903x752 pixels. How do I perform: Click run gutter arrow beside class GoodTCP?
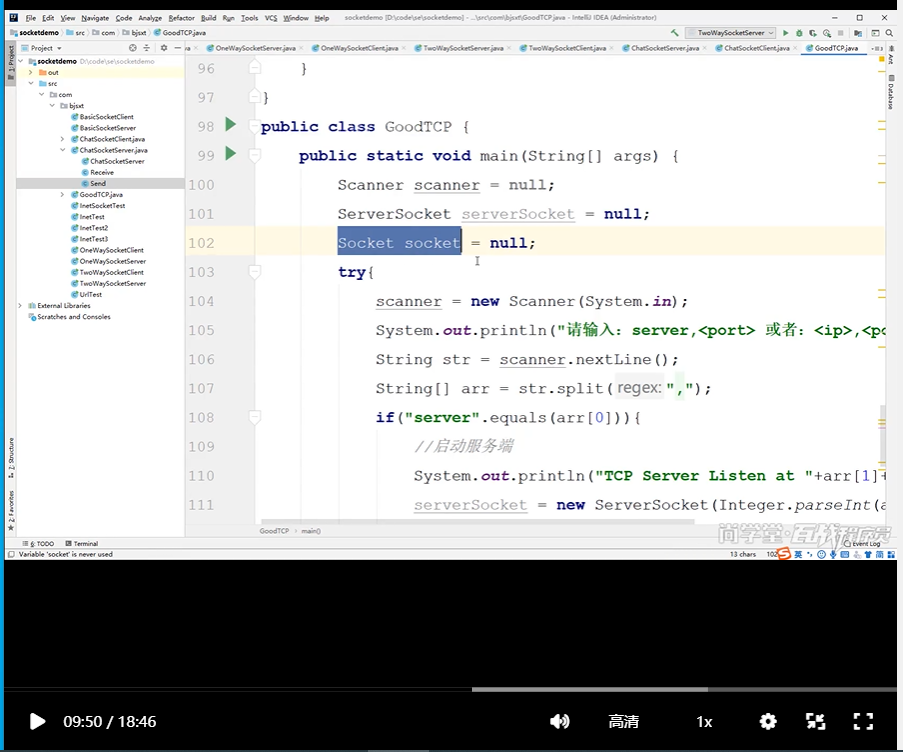pos(230,124)
